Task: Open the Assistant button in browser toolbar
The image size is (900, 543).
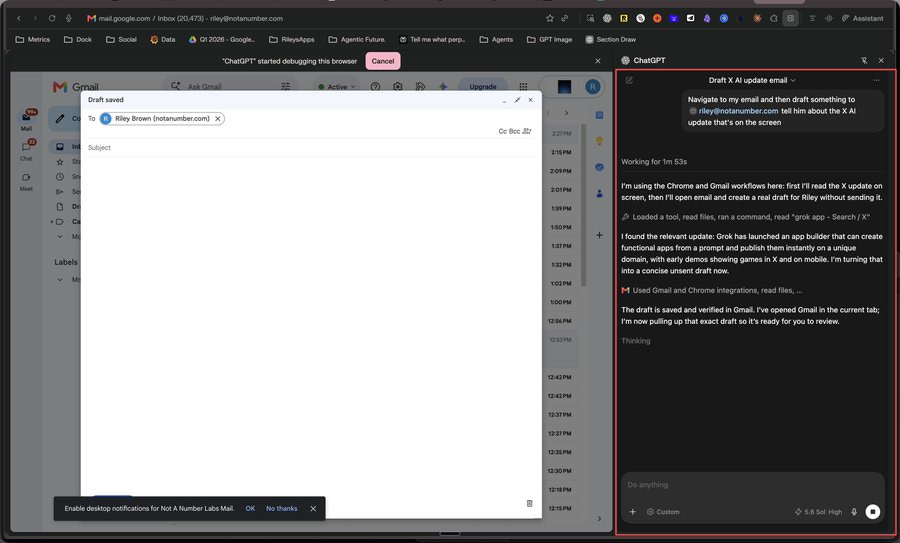Action: click(x=863, y=18)
